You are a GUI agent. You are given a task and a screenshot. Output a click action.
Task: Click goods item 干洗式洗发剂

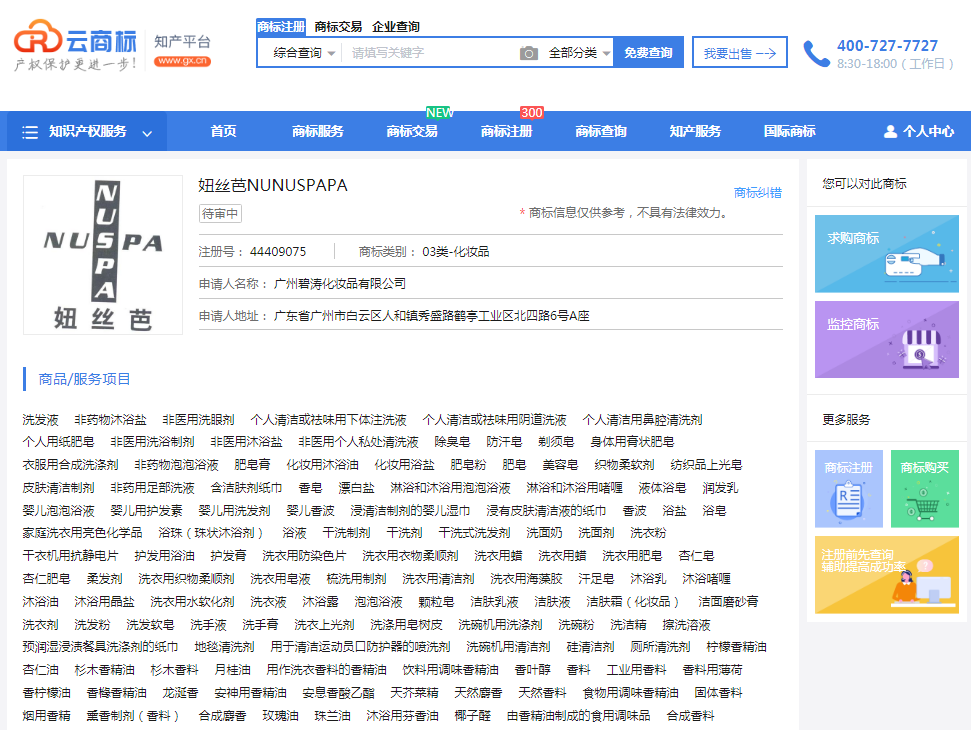click(x=474, y=533)
